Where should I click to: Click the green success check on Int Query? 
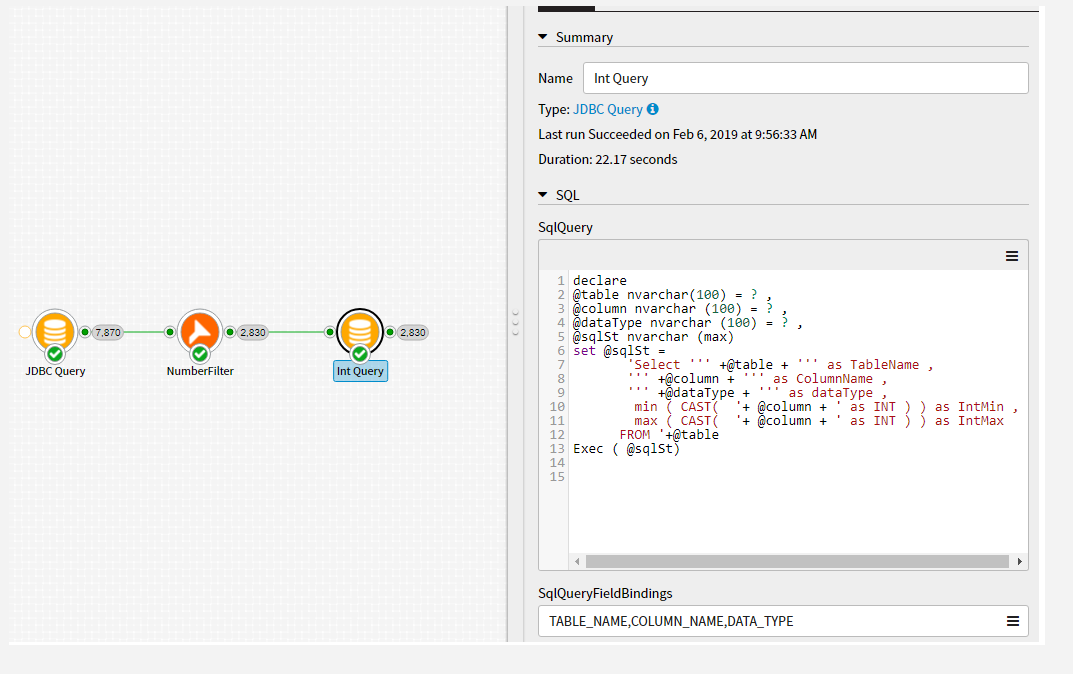[360, 351]
